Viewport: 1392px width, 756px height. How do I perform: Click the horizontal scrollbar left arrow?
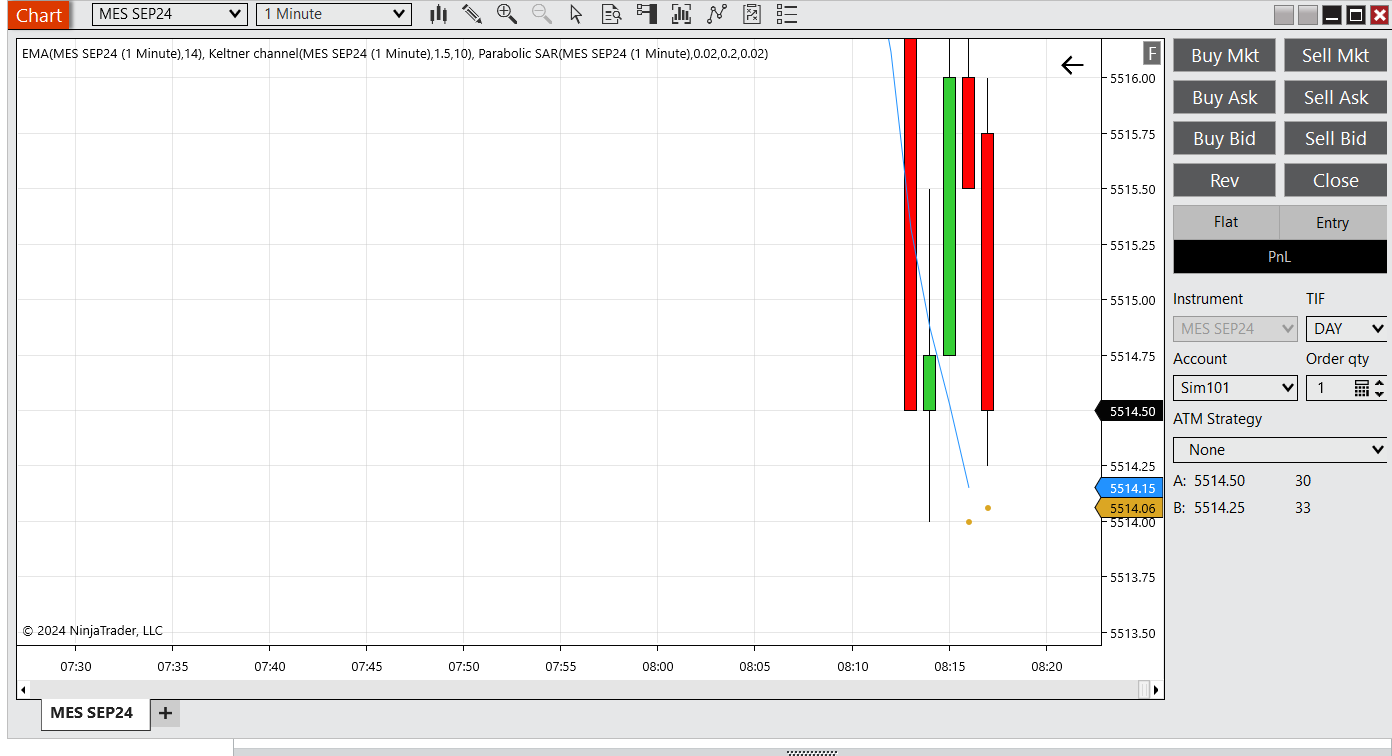click(23, 690)
